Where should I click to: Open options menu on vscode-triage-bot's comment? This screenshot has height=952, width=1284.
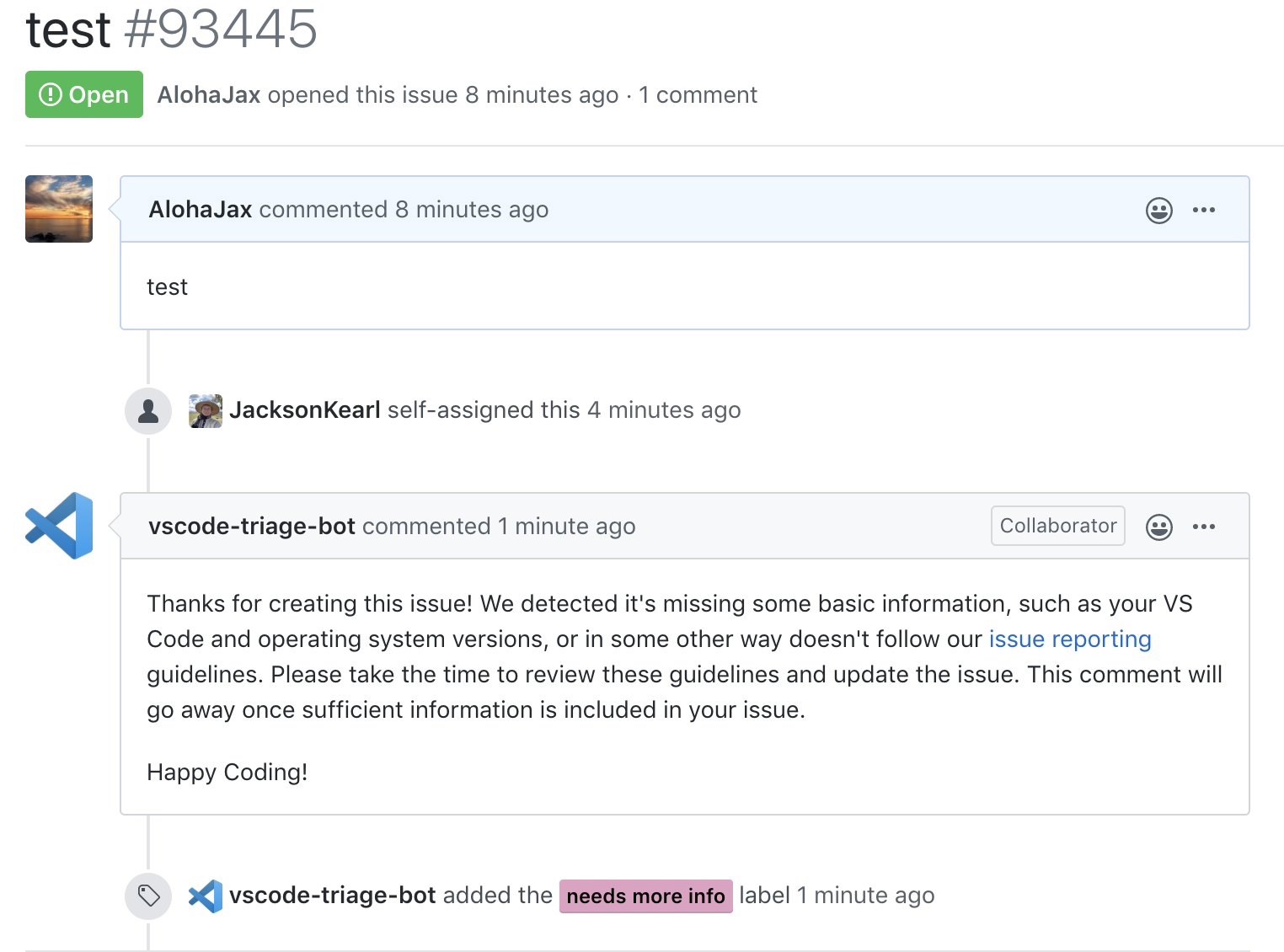(x=1204, y=527)
